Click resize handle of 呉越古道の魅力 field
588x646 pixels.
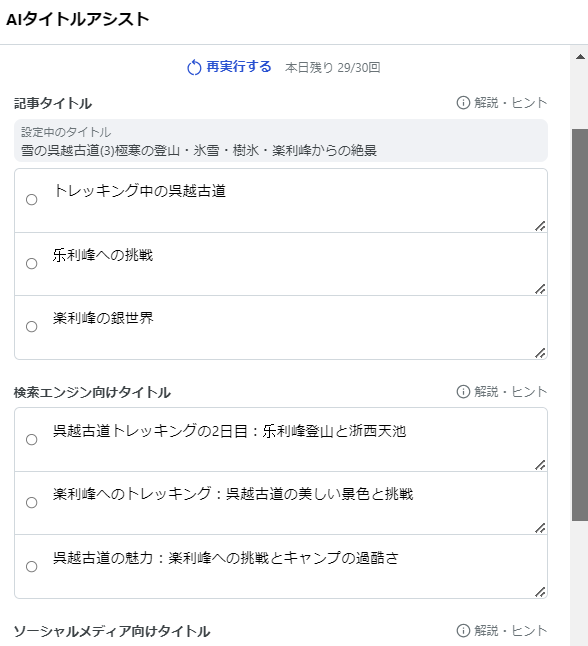540,592
